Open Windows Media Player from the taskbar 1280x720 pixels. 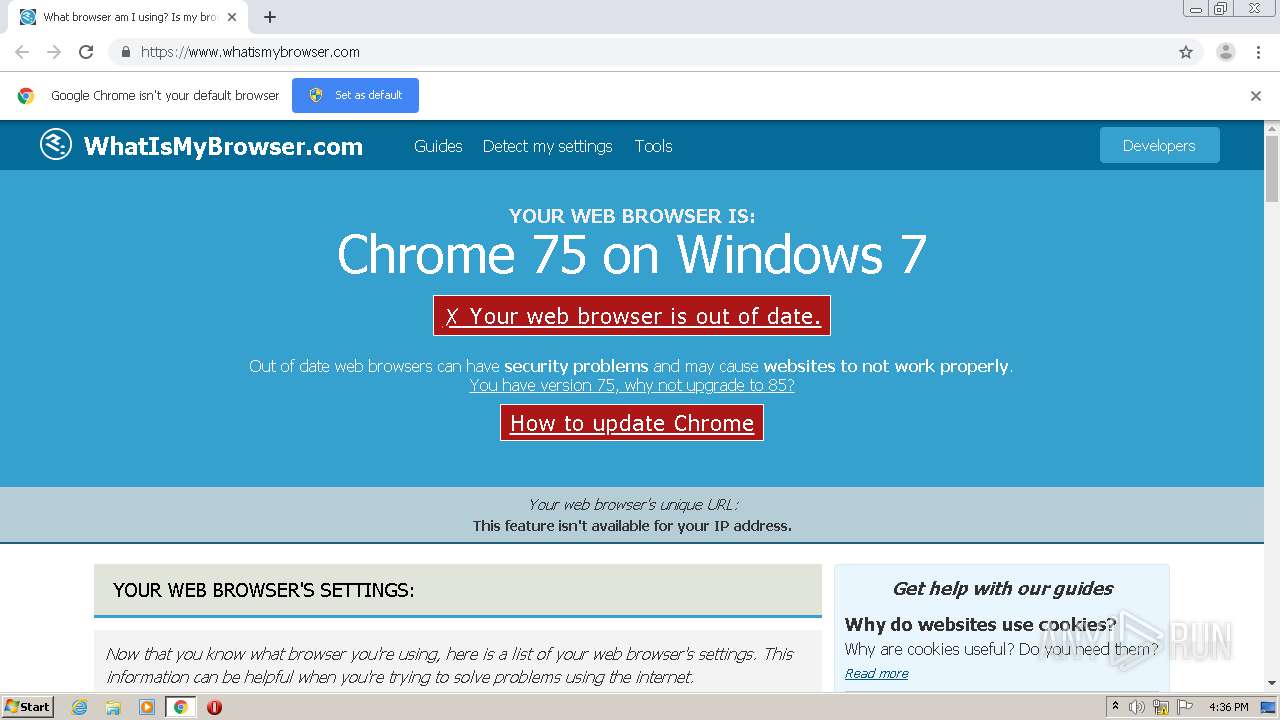pos(147,707)
